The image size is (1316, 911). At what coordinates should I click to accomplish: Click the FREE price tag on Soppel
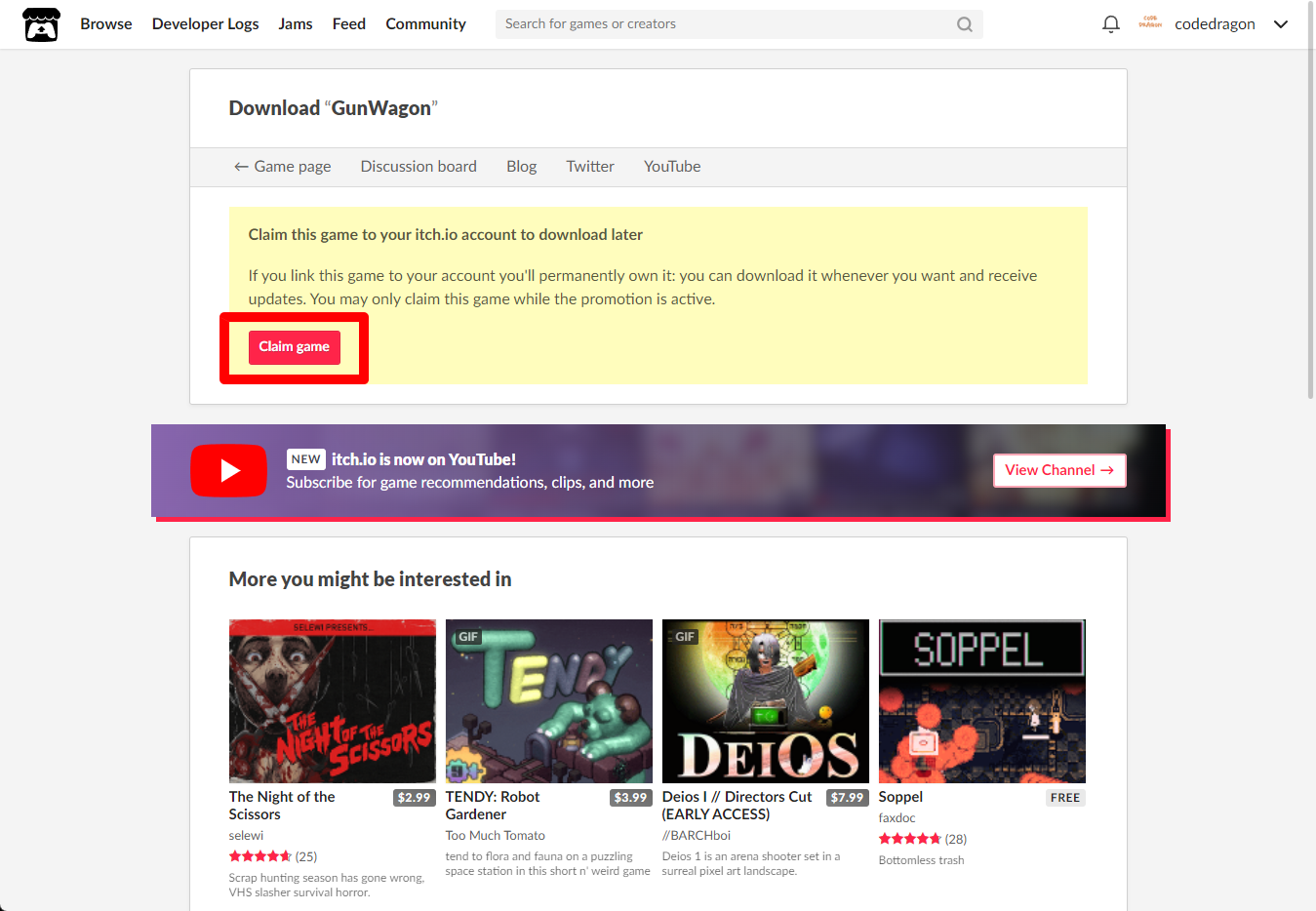tap(1065, 798)
